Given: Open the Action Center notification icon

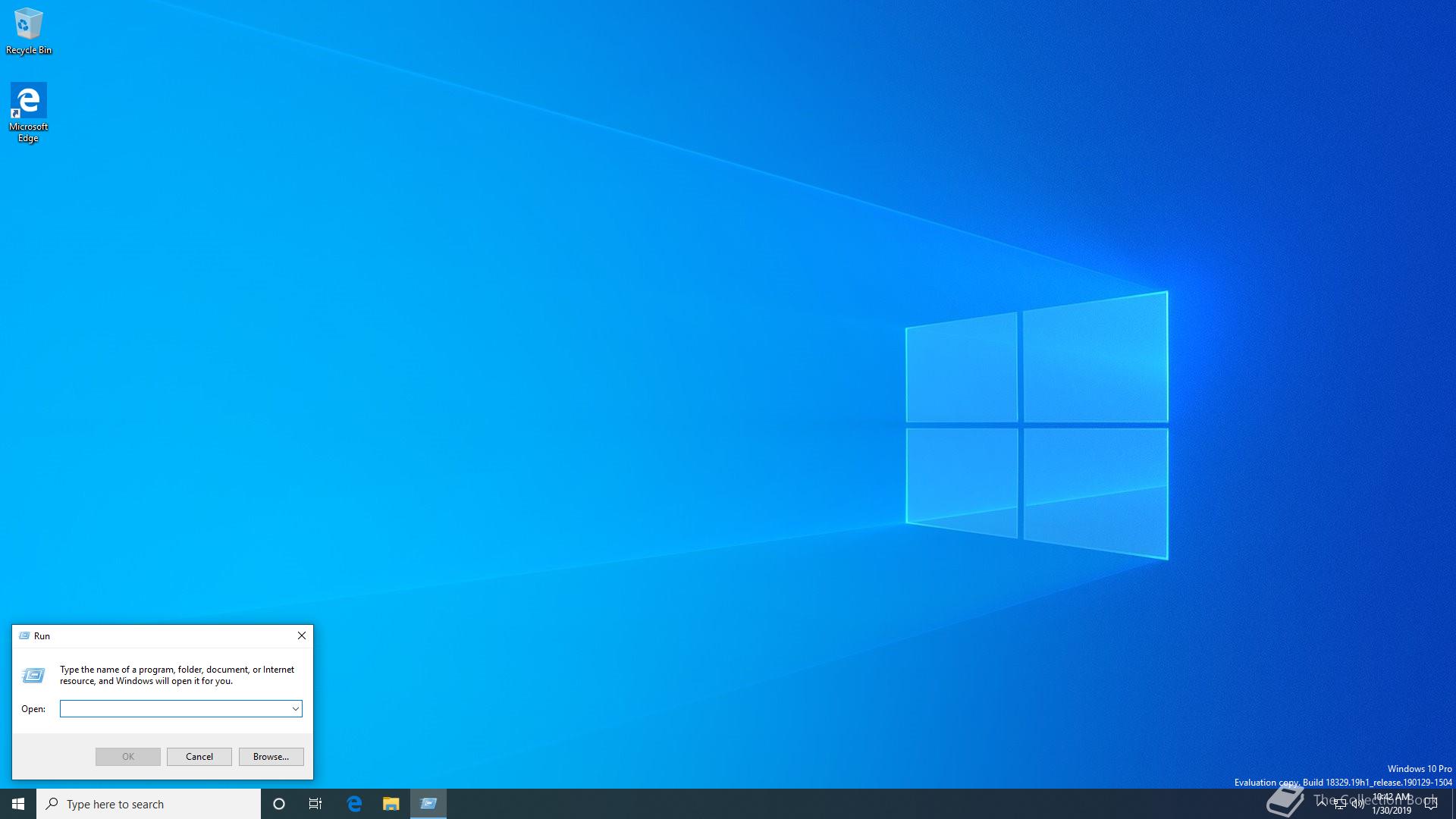Looking at the screenshot, I should tap(1431, 804).
